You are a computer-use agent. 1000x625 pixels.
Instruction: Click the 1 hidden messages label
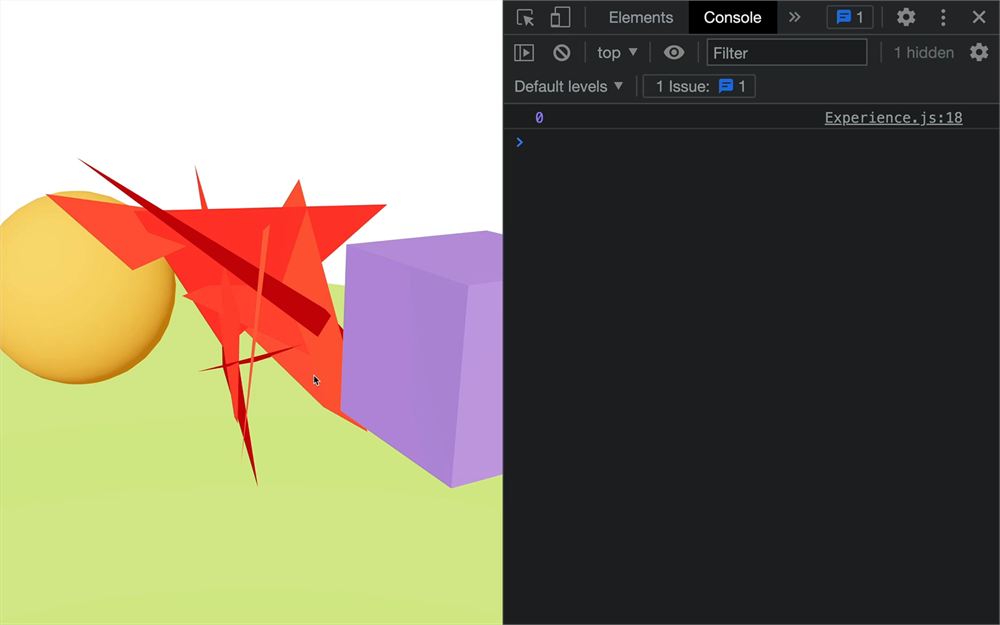click(923, 52)
